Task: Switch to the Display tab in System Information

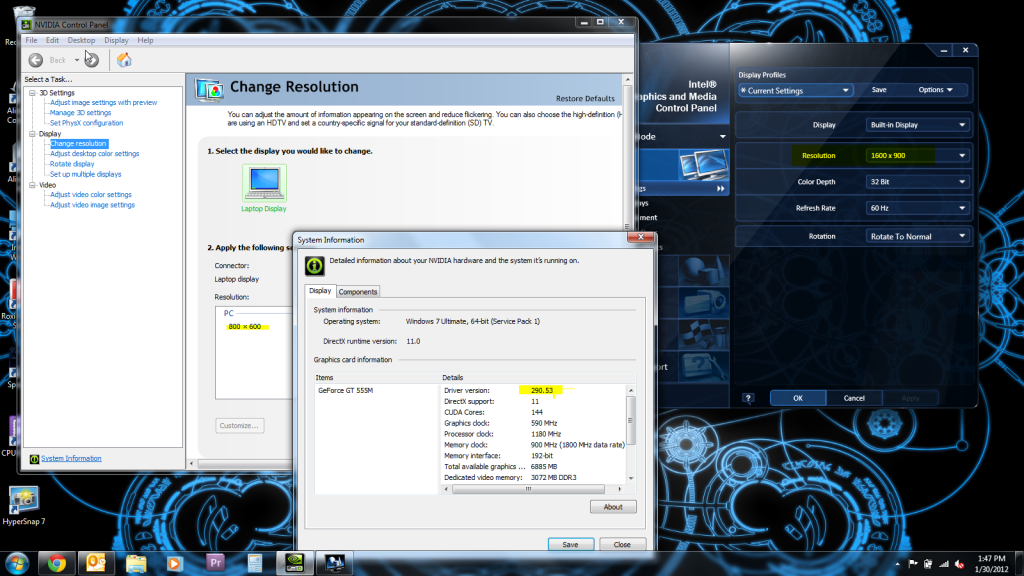Action: tap(320, 291)
